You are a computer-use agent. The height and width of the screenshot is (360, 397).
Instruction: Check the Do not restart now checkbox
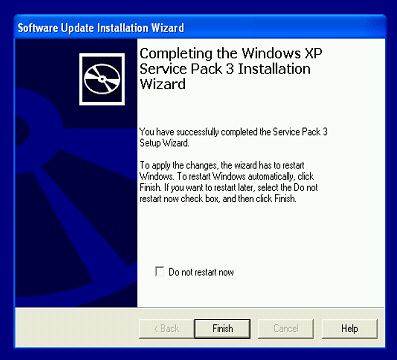click(160, 271)
